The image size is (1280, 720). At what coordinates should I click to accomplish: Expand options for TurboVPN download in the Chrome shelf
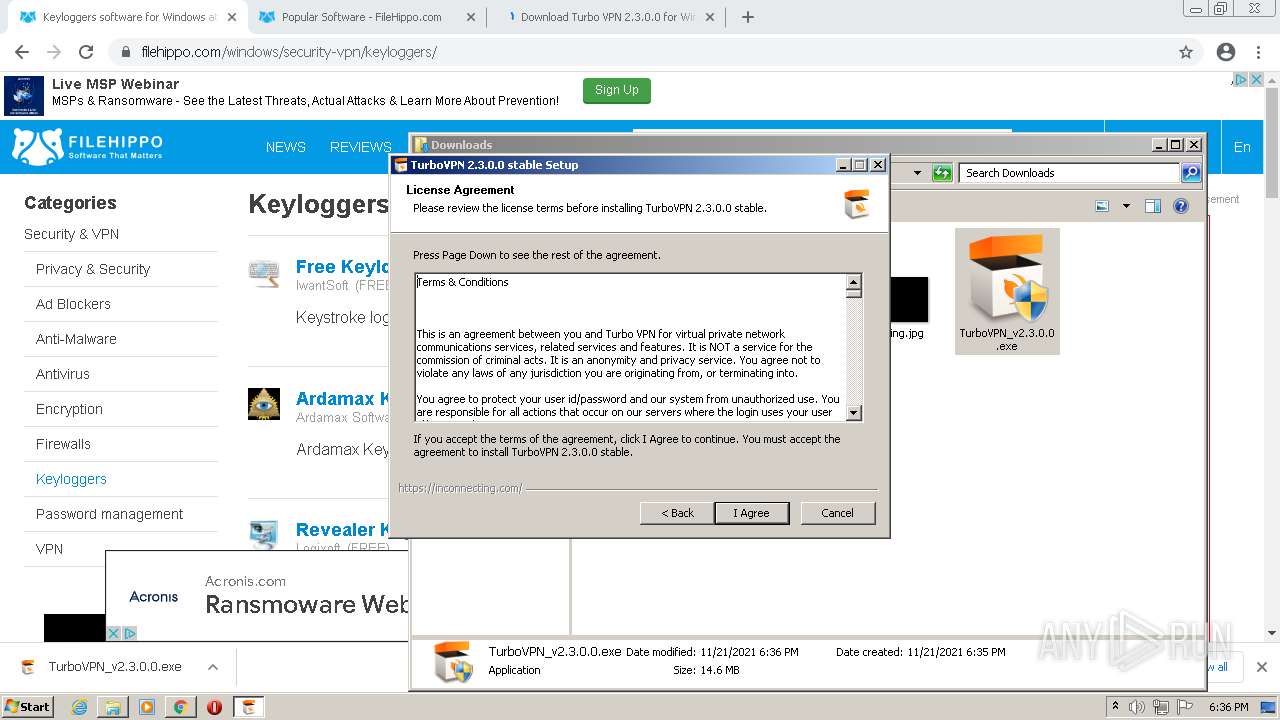213,667
